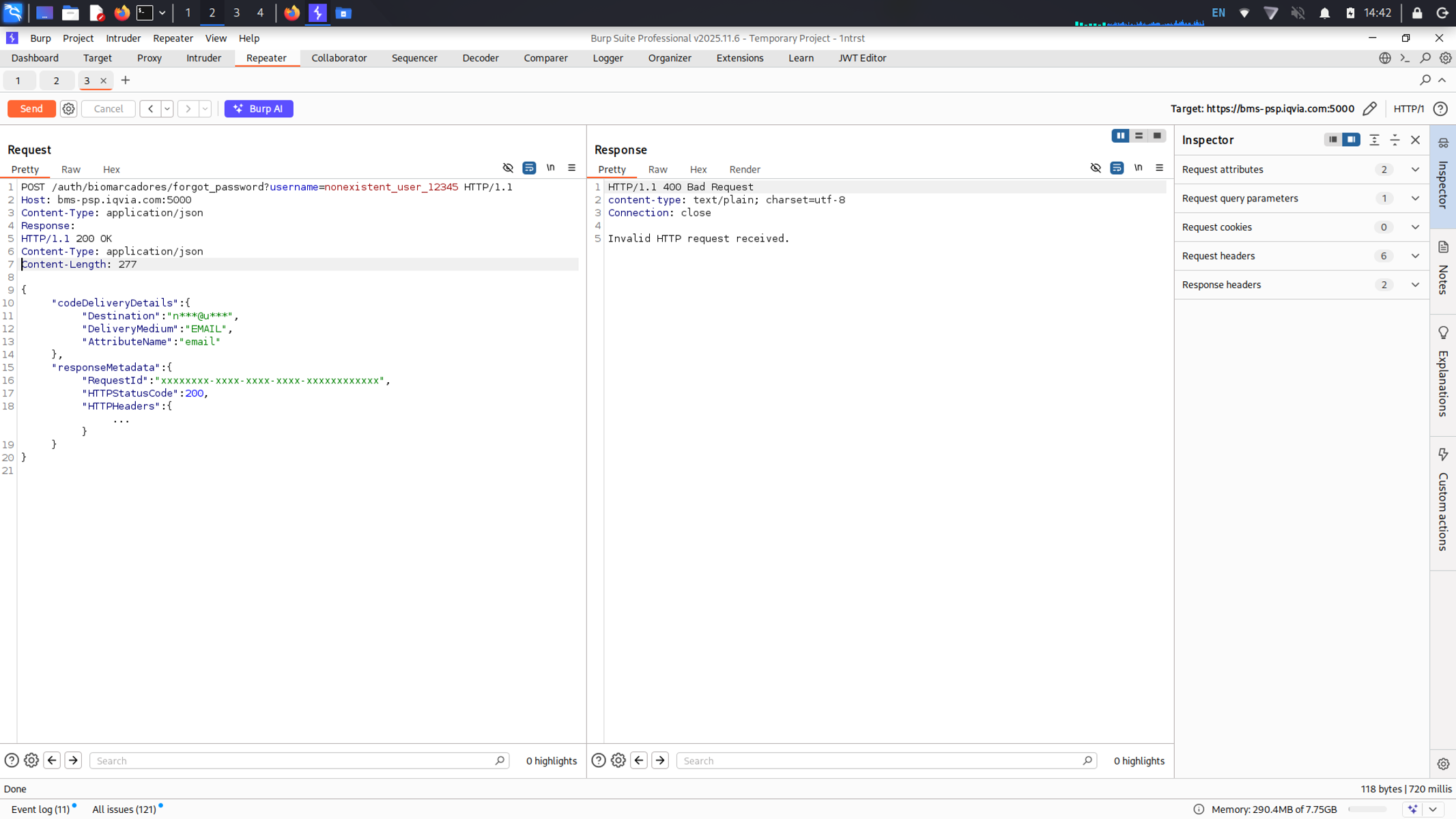The height and width of the screenshot is (819, 1456).
Task: Click the memory usage bar in status bar
Action: point(1367,809)
